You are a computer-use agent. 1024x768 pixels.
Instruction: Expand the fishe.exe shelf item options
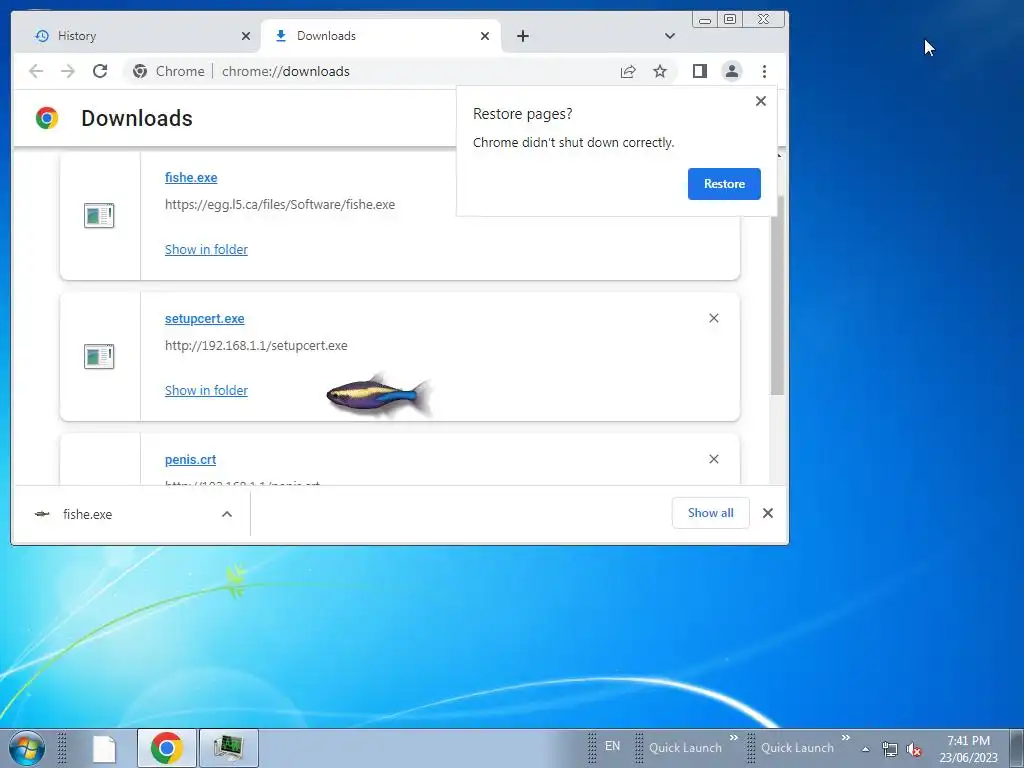coord(227,514)
